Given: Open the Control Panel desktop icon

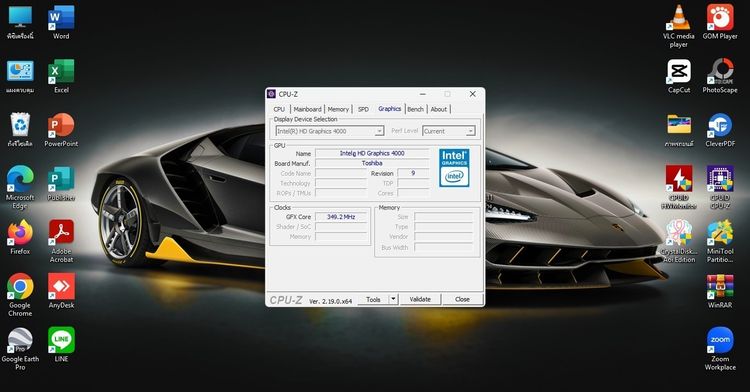Looking at the screenshot, I should (20, 76).
